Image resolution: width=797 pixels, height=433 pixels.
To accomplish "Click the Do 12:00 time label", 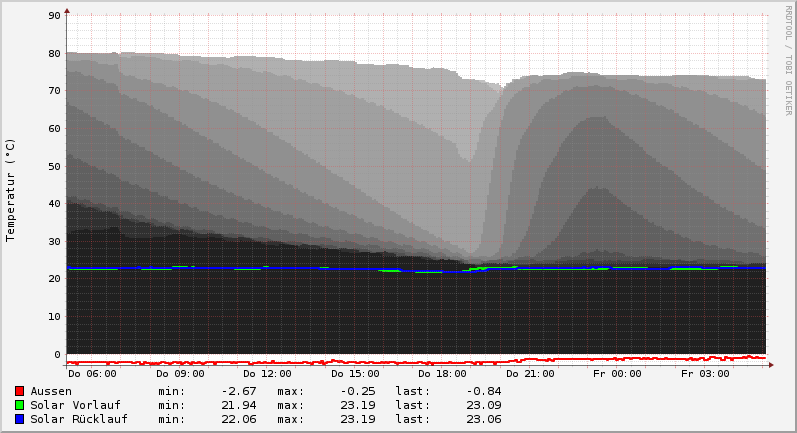I will (x=267, y=374).
